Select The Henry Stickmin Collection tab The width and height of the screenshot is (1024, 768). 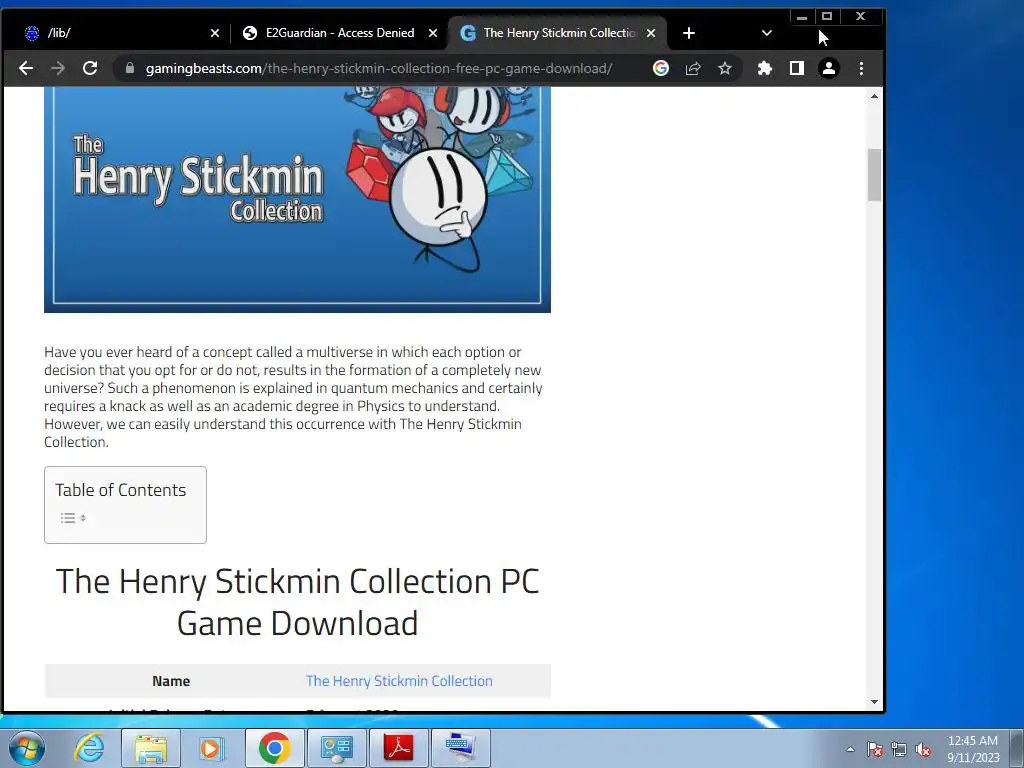558,33
